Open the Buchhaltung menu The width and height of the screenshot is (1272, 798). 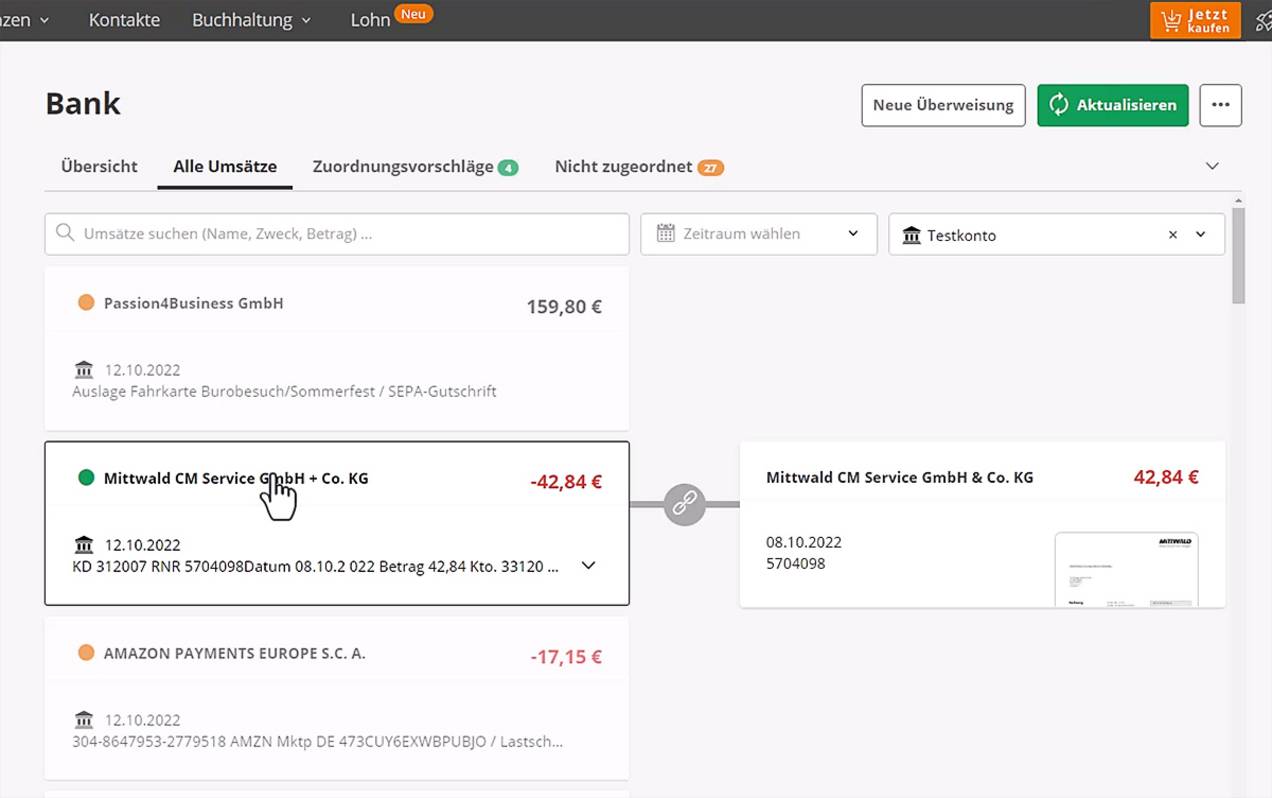pyautogui.click(x=252, y=19)
